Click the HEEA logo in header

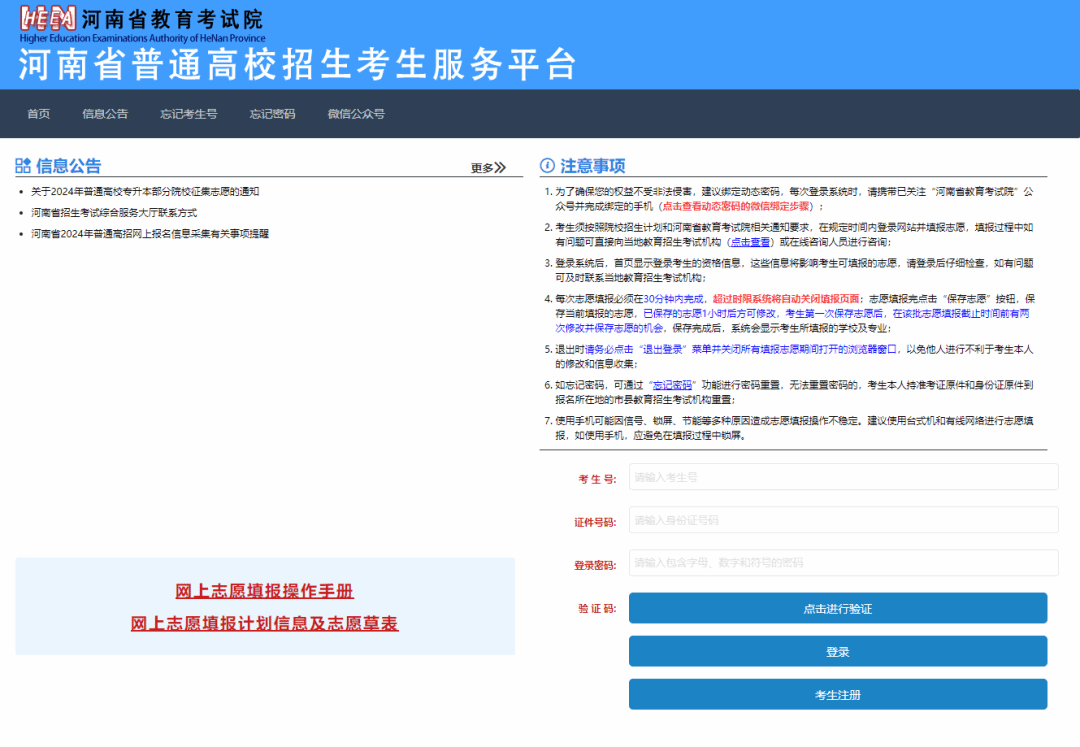(47, 21)
